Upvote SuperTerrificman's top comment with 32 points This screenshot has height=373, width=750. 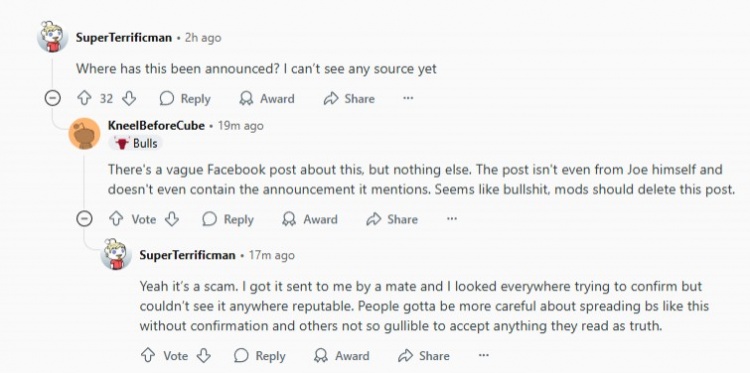pos(84,99)
